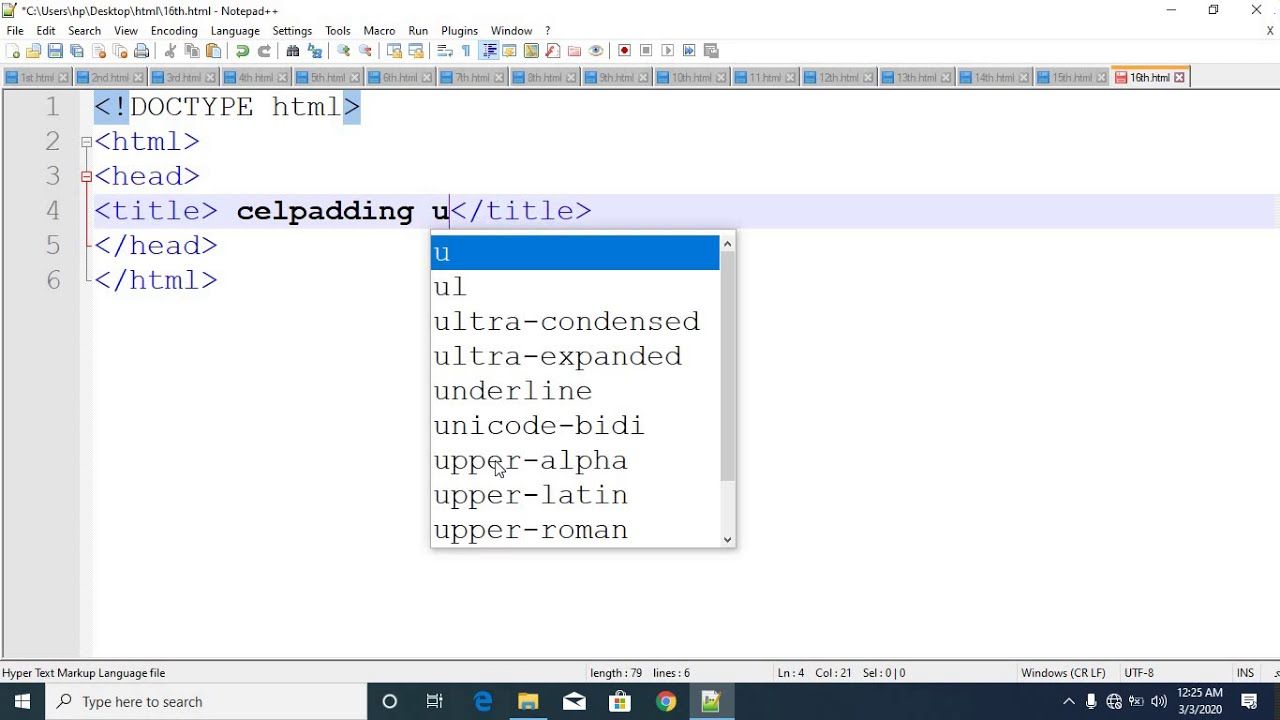
Task: Open the Language menu
Action: point(235,31)
